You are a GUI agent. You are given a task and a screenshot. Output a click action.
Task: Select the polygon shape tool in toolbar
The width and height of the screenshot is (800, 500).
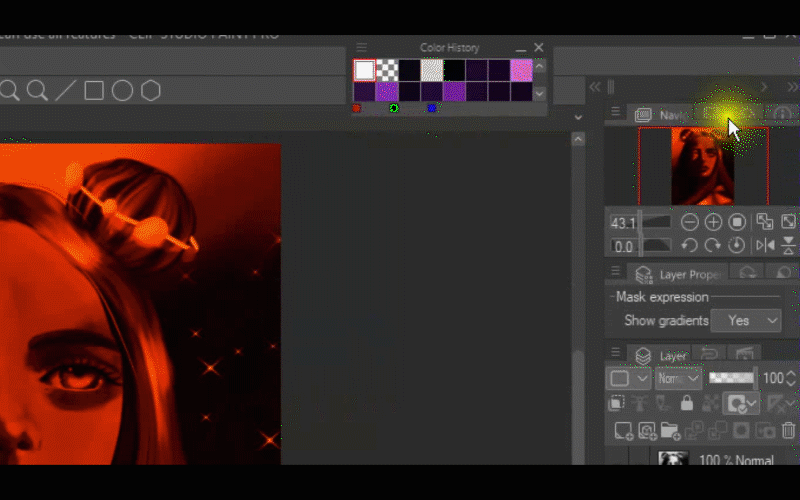[x=150, y=91]
